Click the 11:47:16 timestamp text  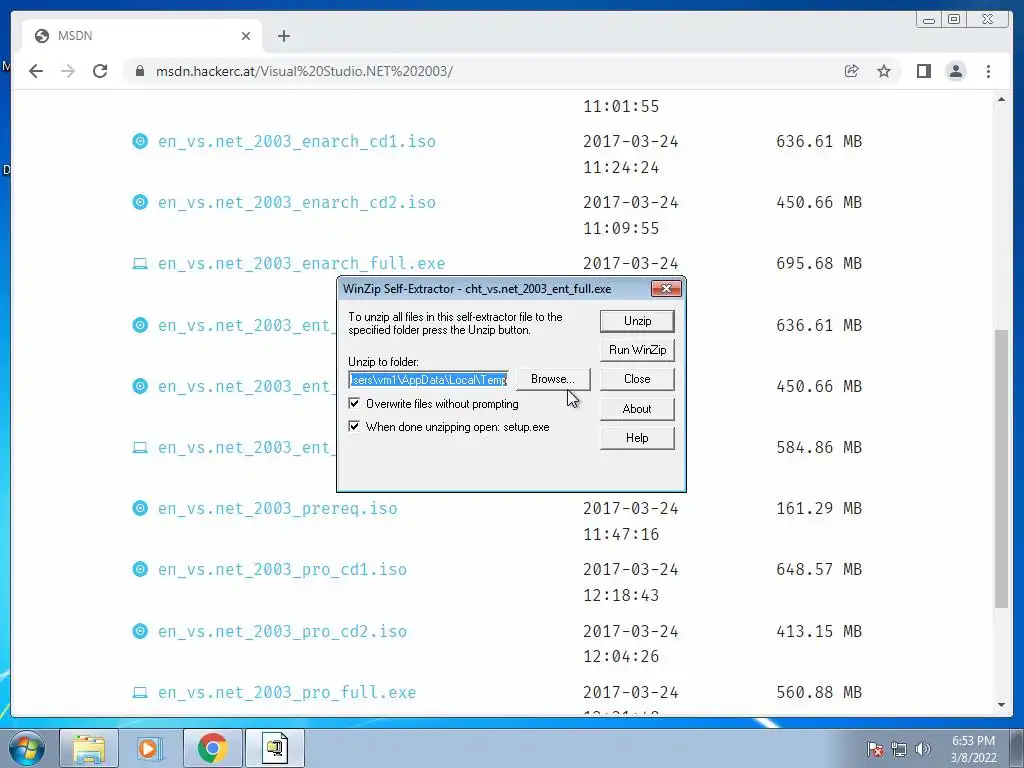[x=621, y=534]
